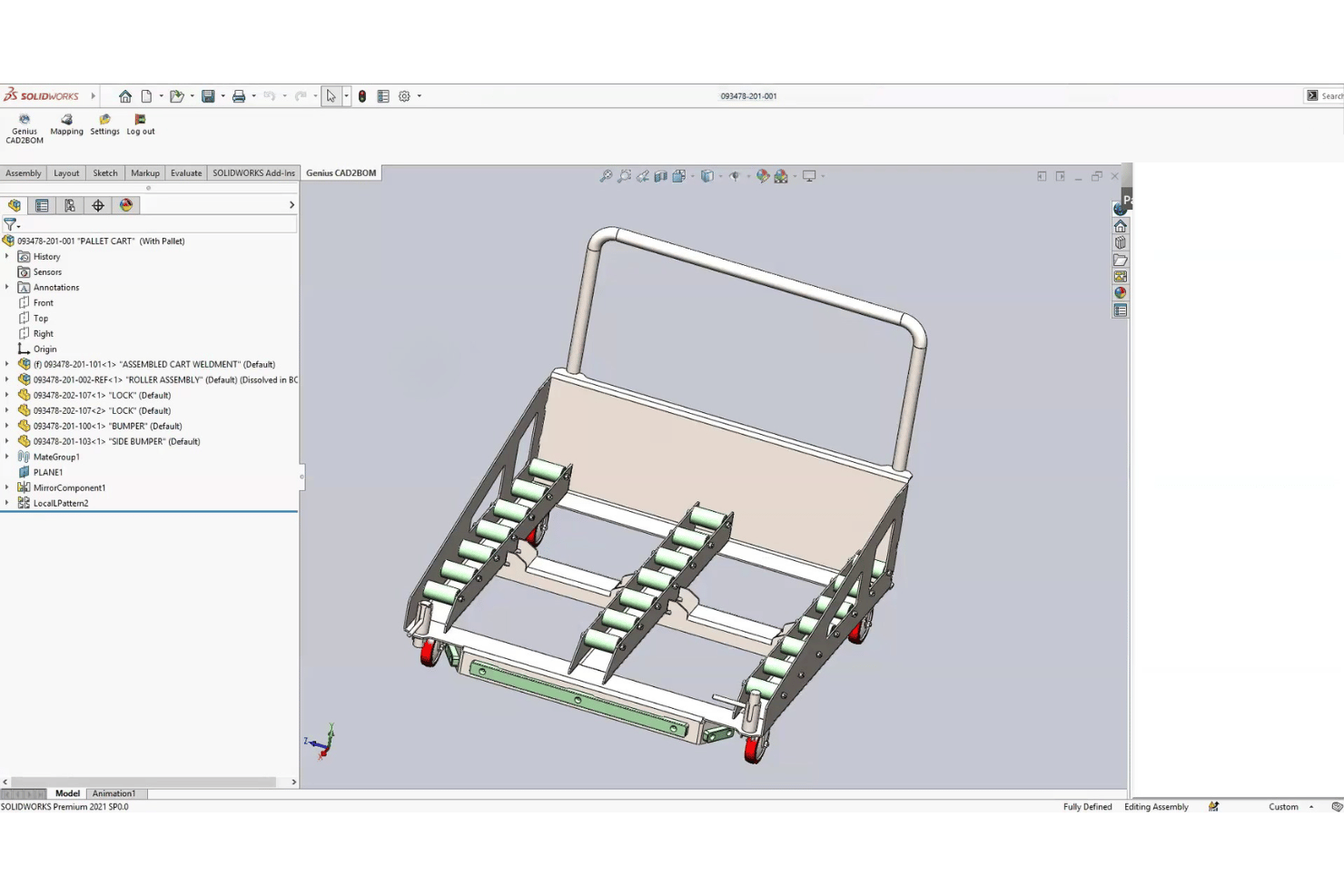Image resolution: width=1344 pixels, height=896 pixels.
Task: Open the View Palette task pane icon
Action: point(1121,276)
